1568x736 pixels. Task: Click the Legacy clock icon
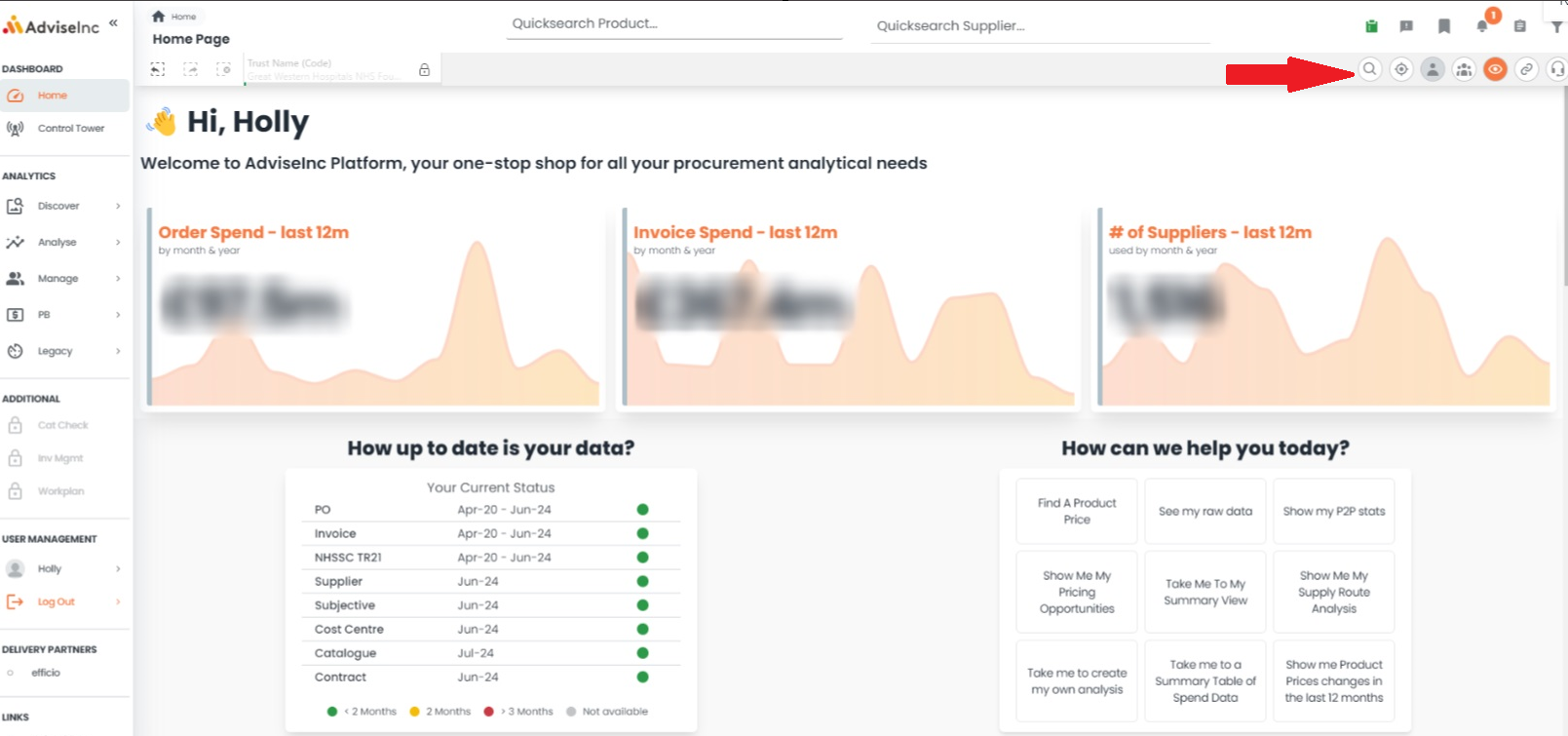coord(15,351)
